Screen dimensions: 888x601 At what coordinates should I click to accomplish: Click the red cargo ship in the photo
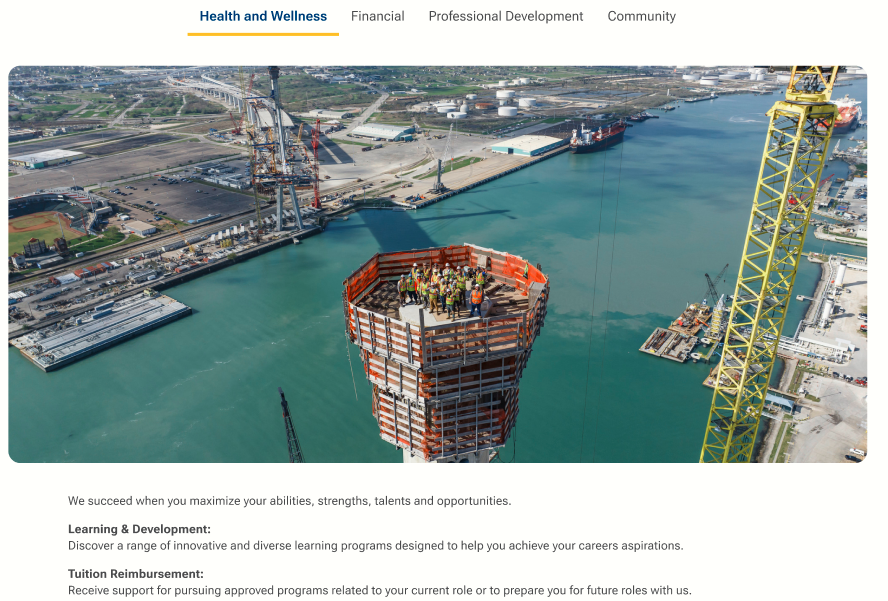tap(597, 135)
